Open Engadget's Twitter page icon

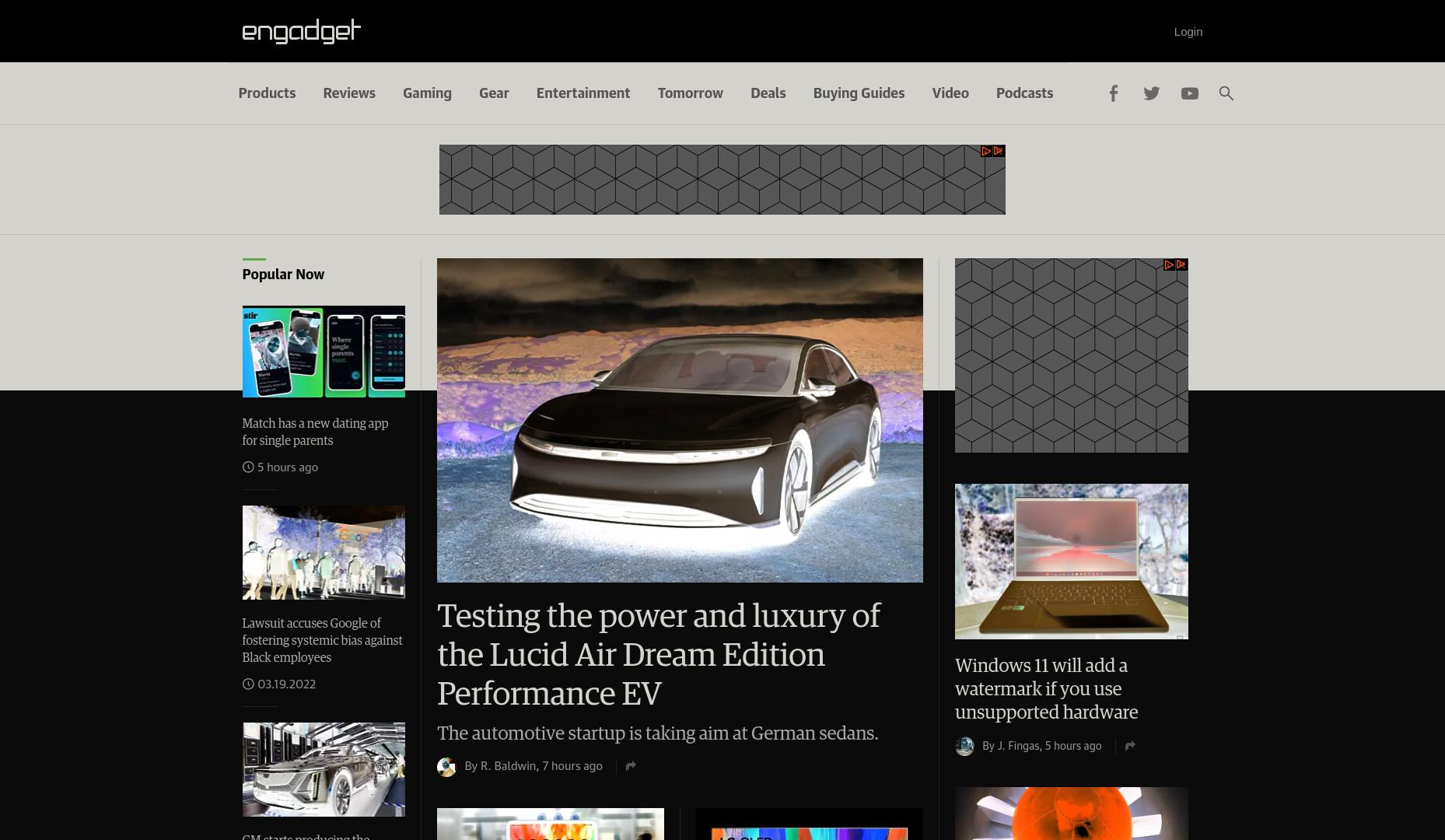1152,93
